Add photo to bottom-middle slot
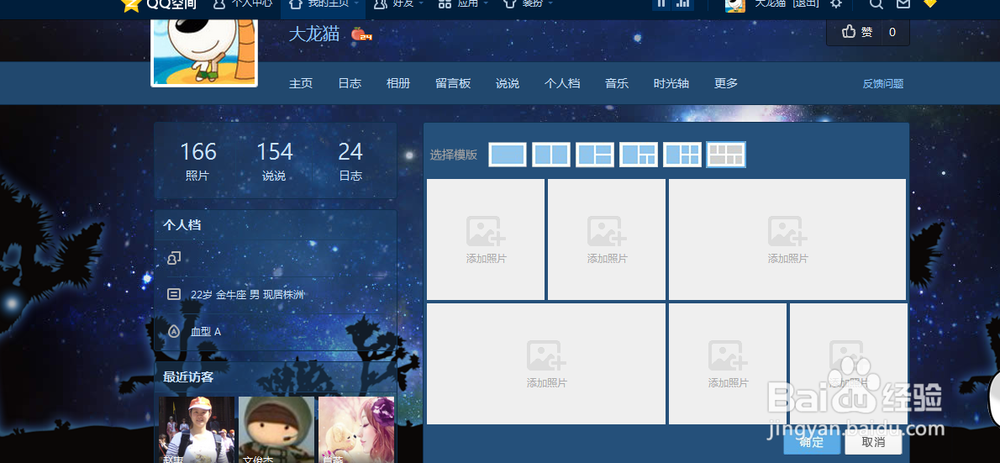1000x463 pixels. point(728,364)
